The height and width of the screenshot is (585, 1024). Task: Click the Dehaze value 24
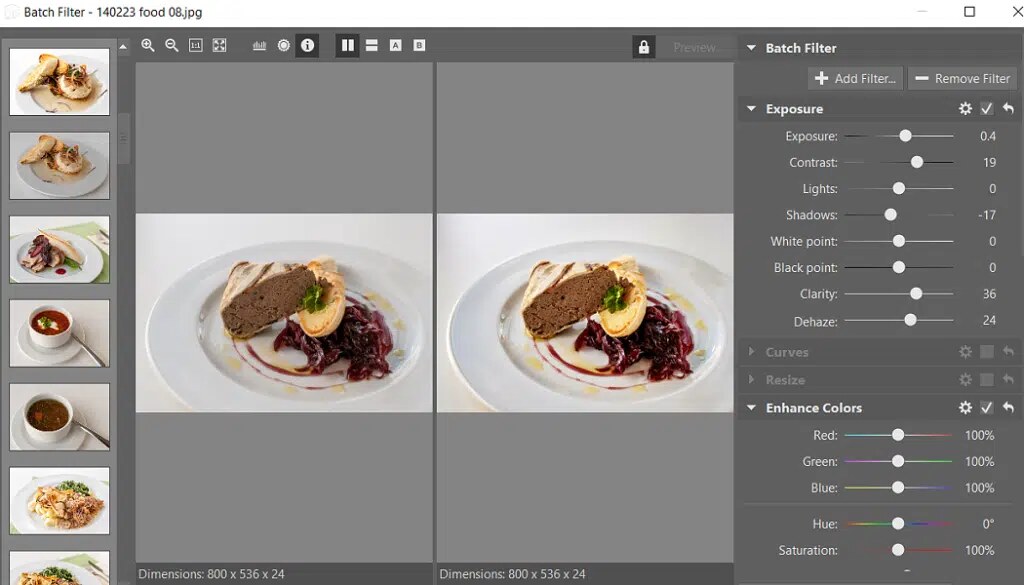point(989,321)
